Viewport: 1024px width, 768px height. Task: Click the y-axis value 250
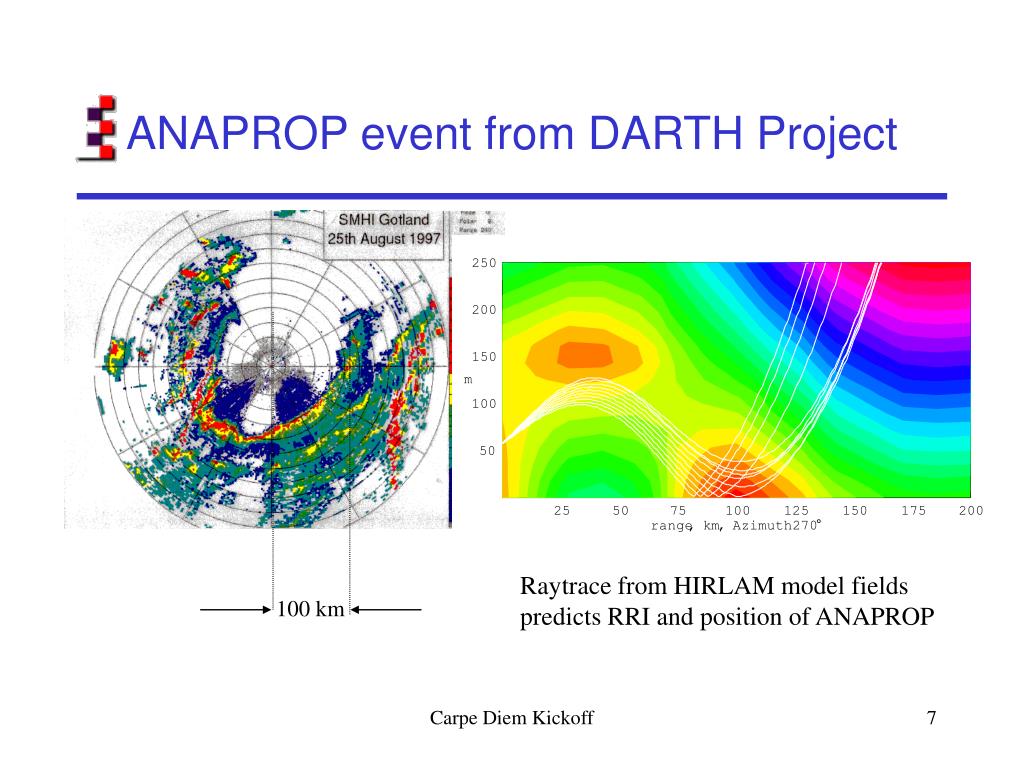[485, 263]
